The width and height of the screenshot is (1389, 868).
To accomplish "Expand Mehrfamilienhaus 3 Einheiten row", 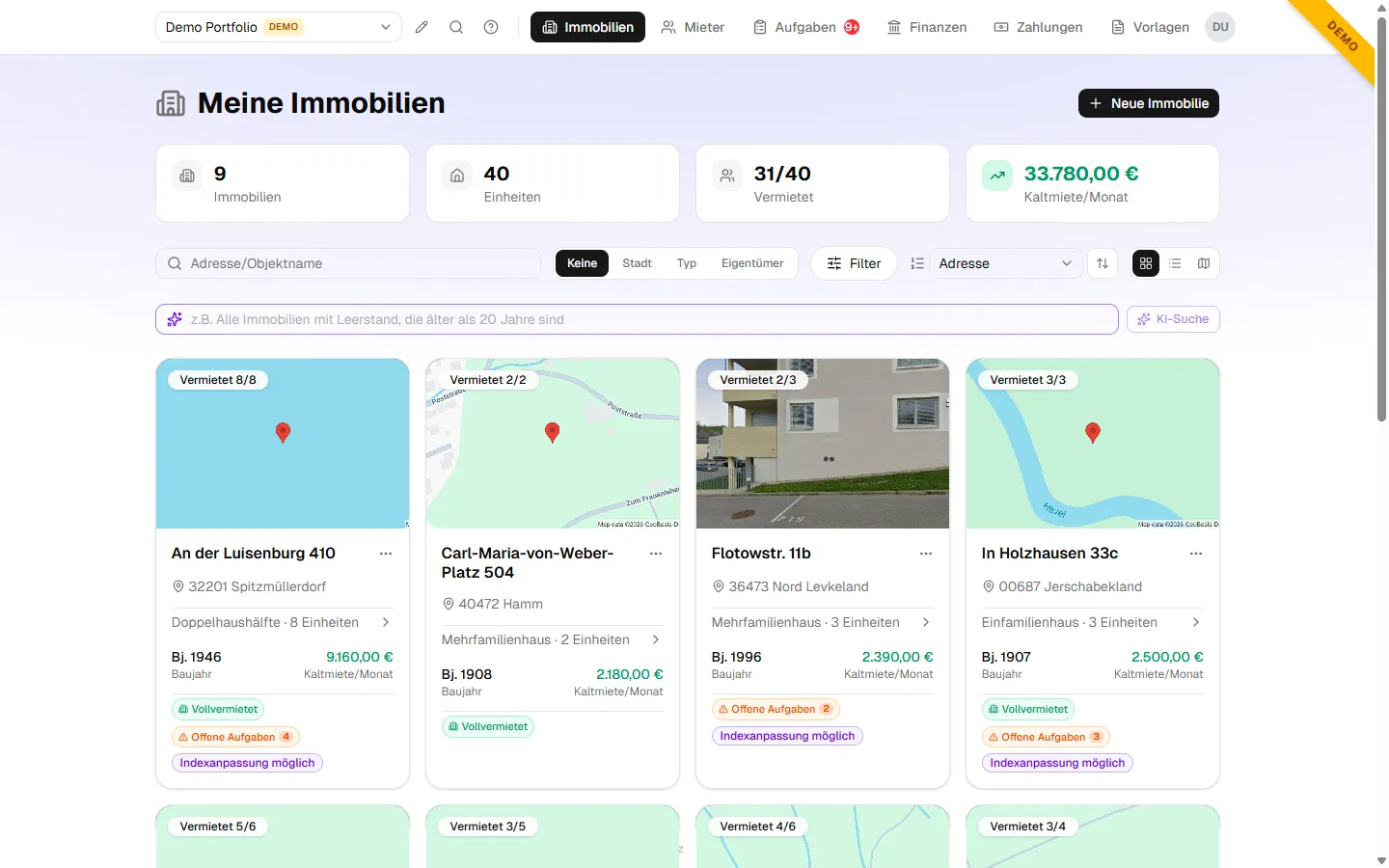I will 823,622.
